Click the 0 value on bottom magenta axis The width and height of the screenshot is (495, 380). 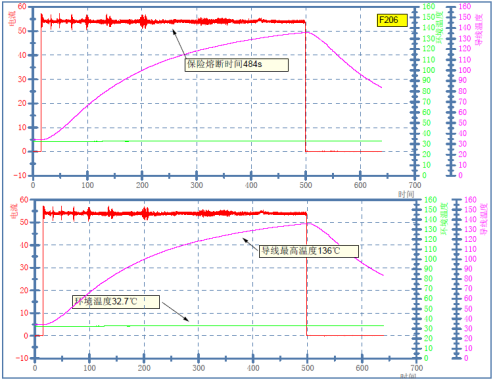click(x=466, y=358)
